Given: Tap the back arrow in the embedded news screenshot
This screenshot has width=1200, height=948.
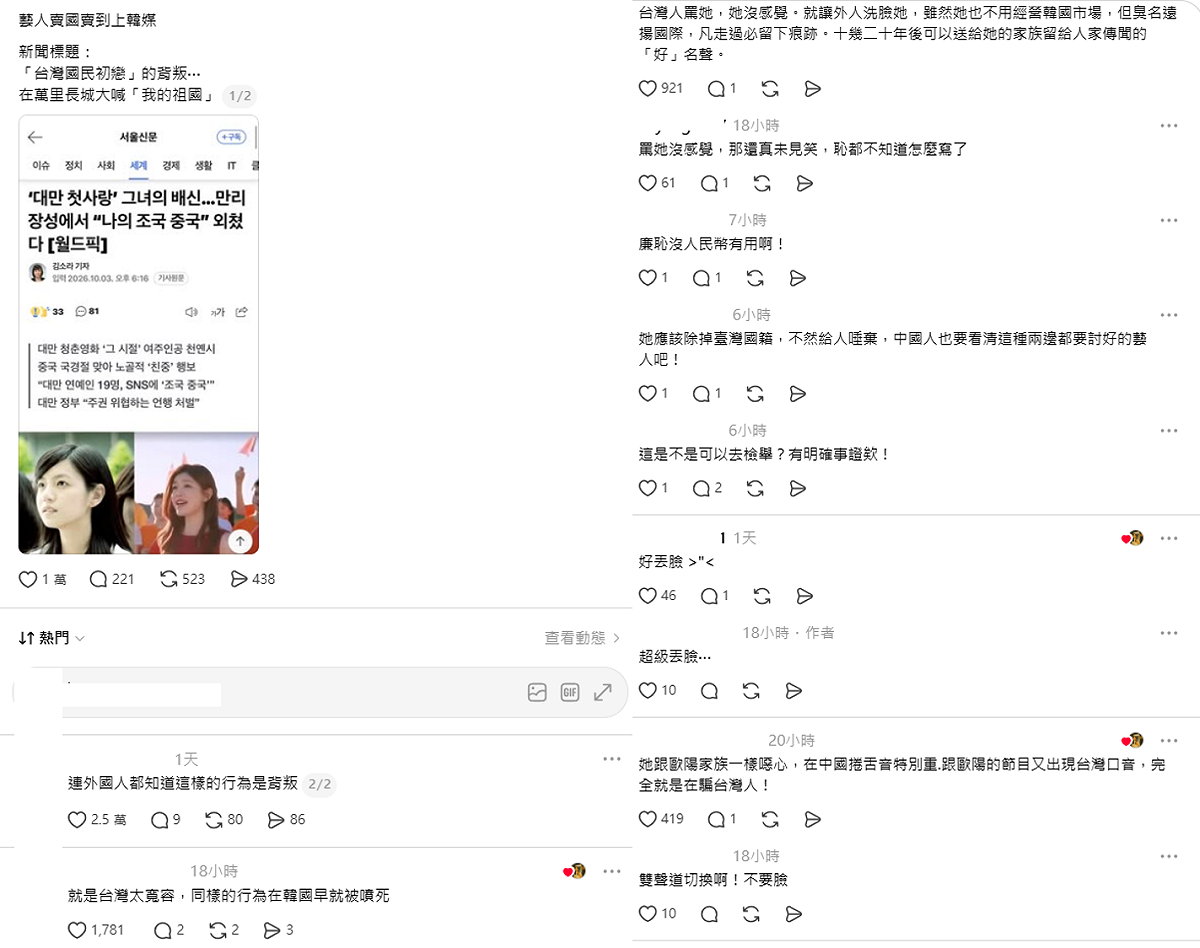Looking at the screenshot, I should pyautogui.click(x=35, y=137).
